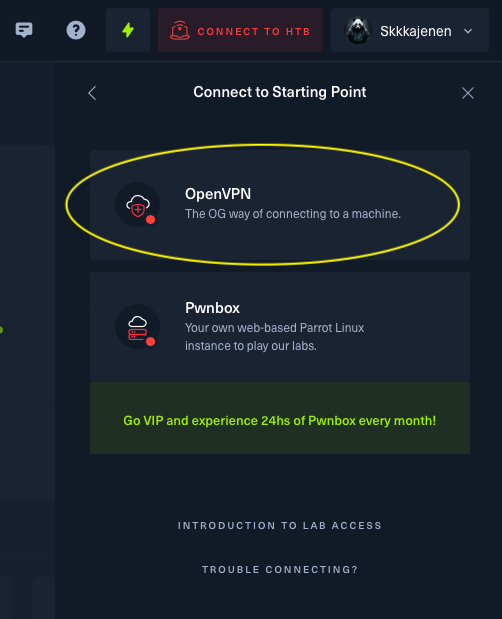Click the OpenVPN cloud shield icon
Image resolution: width=502 pixels, height=619 pixels.
pyautogui.click(x=137, y=204)
